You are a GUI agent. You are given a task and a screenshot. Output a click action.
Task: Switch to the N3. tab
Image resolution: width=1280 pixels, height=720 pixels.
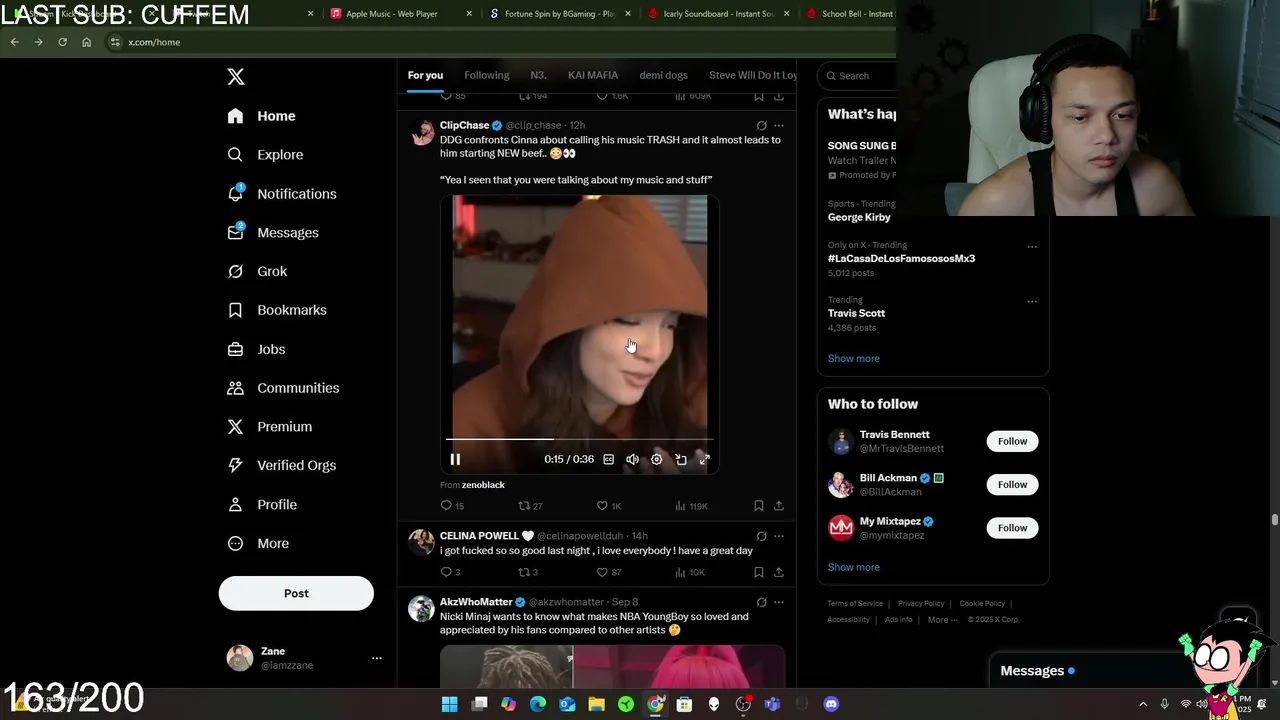pyautogui.click(x=538, y=75)
